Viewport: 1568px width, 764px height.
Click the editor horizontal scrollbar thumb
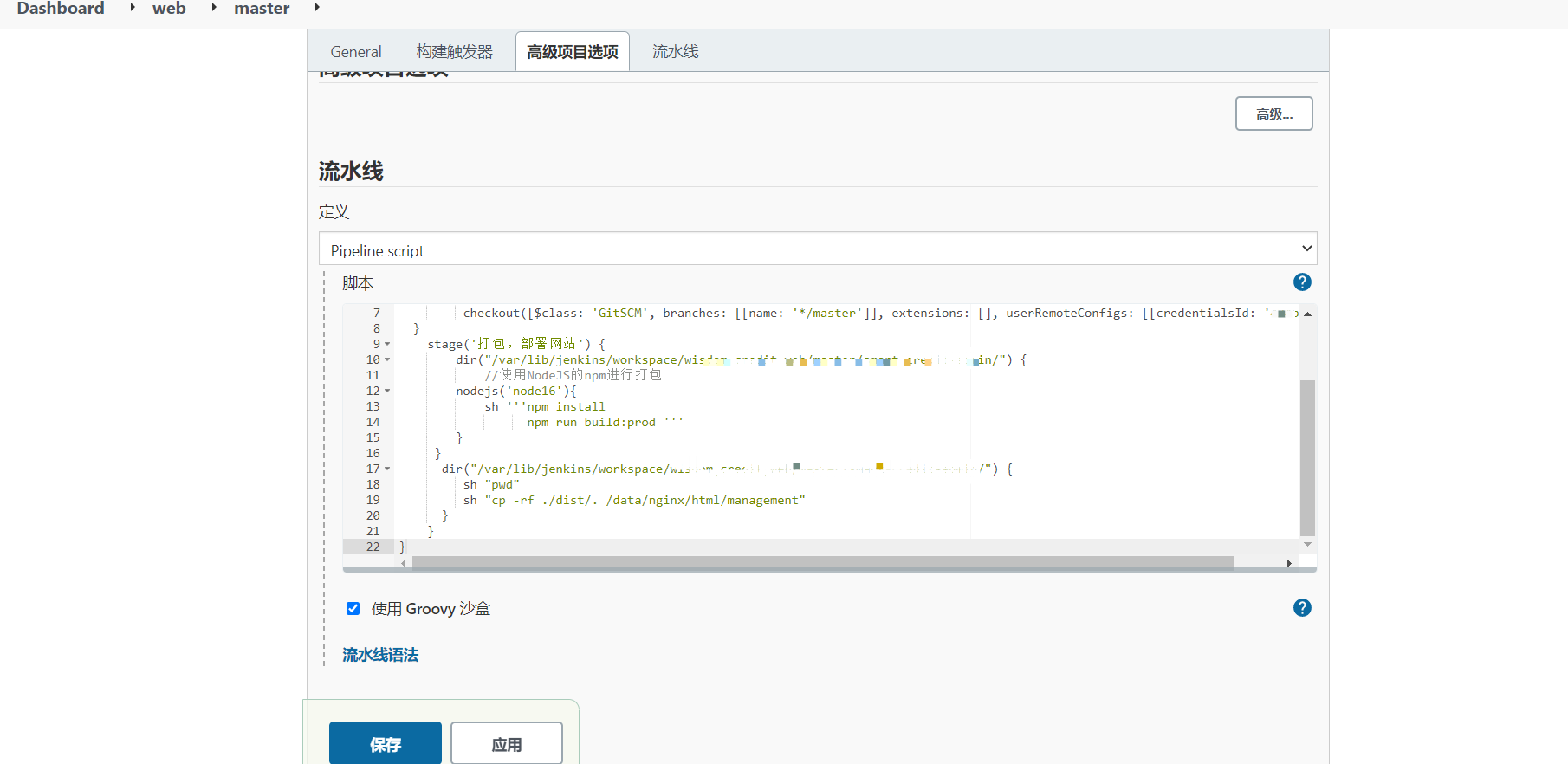point(822,562)
